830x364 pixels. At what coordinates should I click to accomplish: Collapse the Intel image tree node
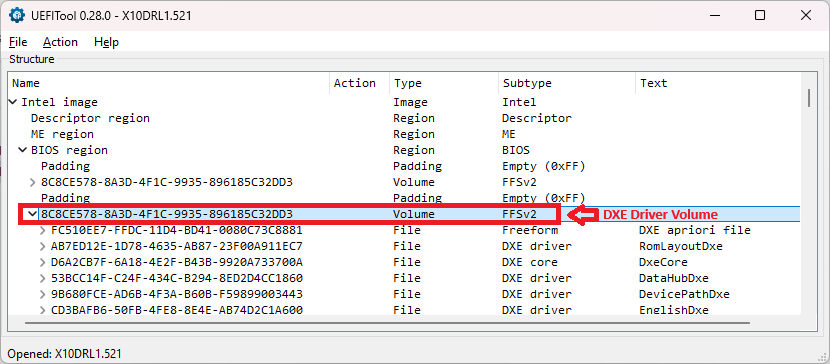pos(12,102)
